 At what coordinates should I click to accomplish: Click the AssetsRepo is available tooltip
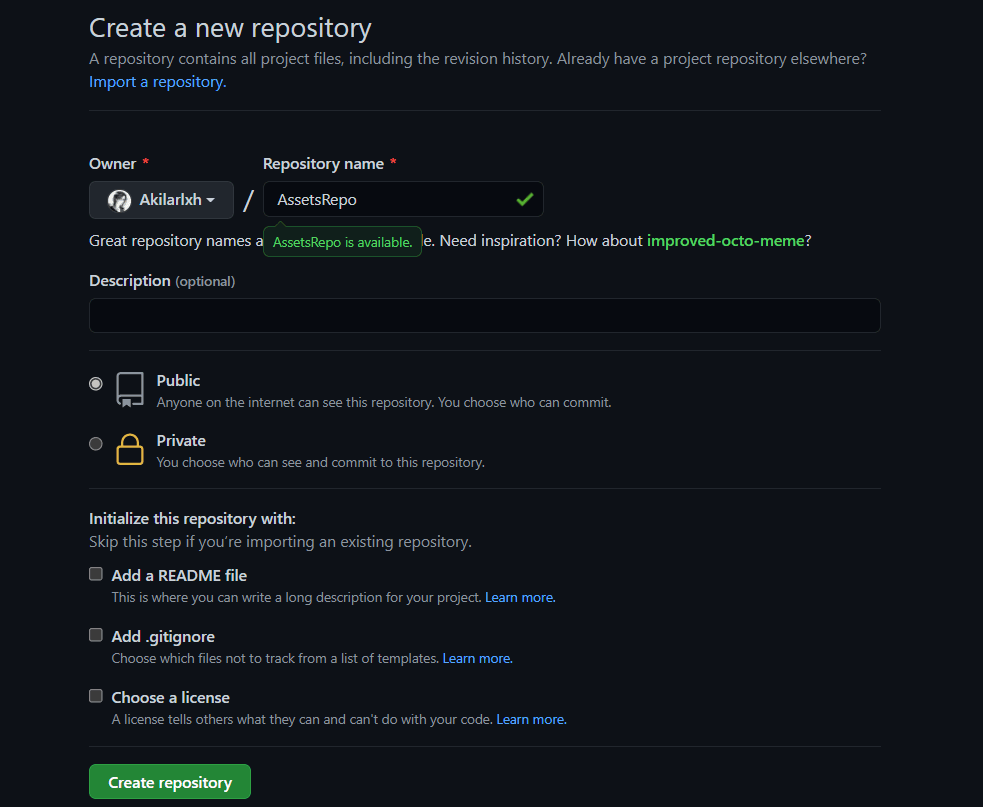342,242
